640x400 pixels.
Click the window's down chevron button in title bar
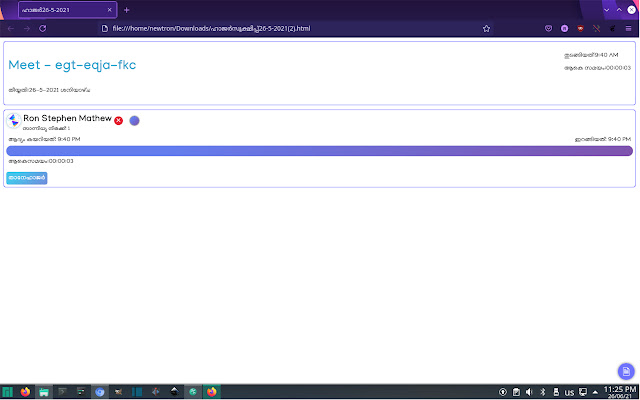(x=607, y=10)
